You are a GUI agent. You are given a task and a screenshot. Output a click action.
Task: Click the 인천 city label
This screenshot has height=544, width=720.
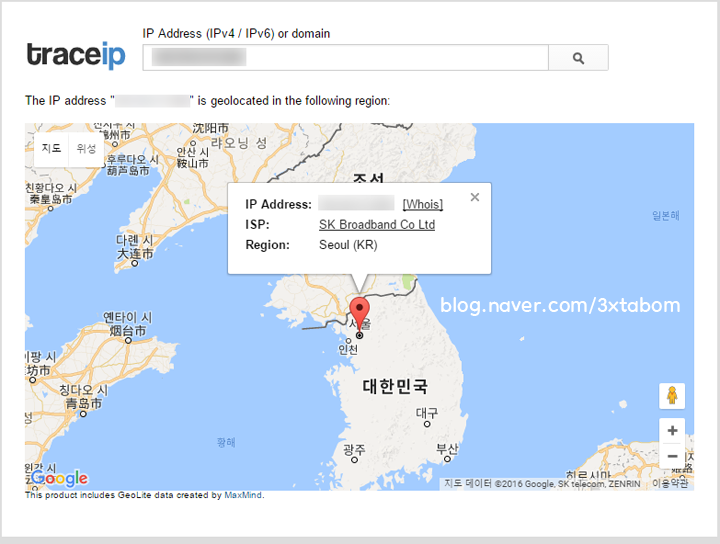tap(348, 350)
